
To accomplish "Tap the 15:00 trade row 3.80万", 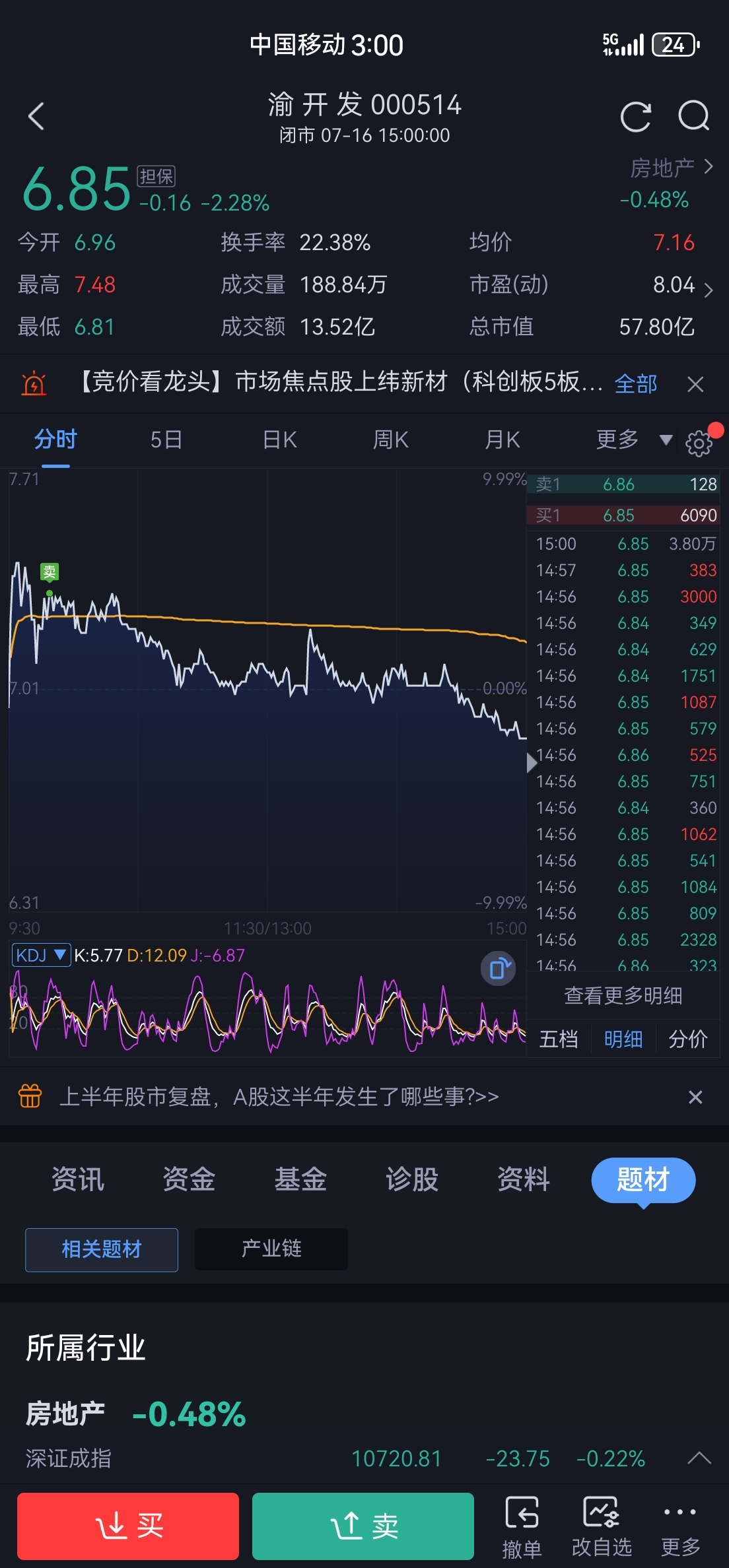I will [x=625, y=544].
